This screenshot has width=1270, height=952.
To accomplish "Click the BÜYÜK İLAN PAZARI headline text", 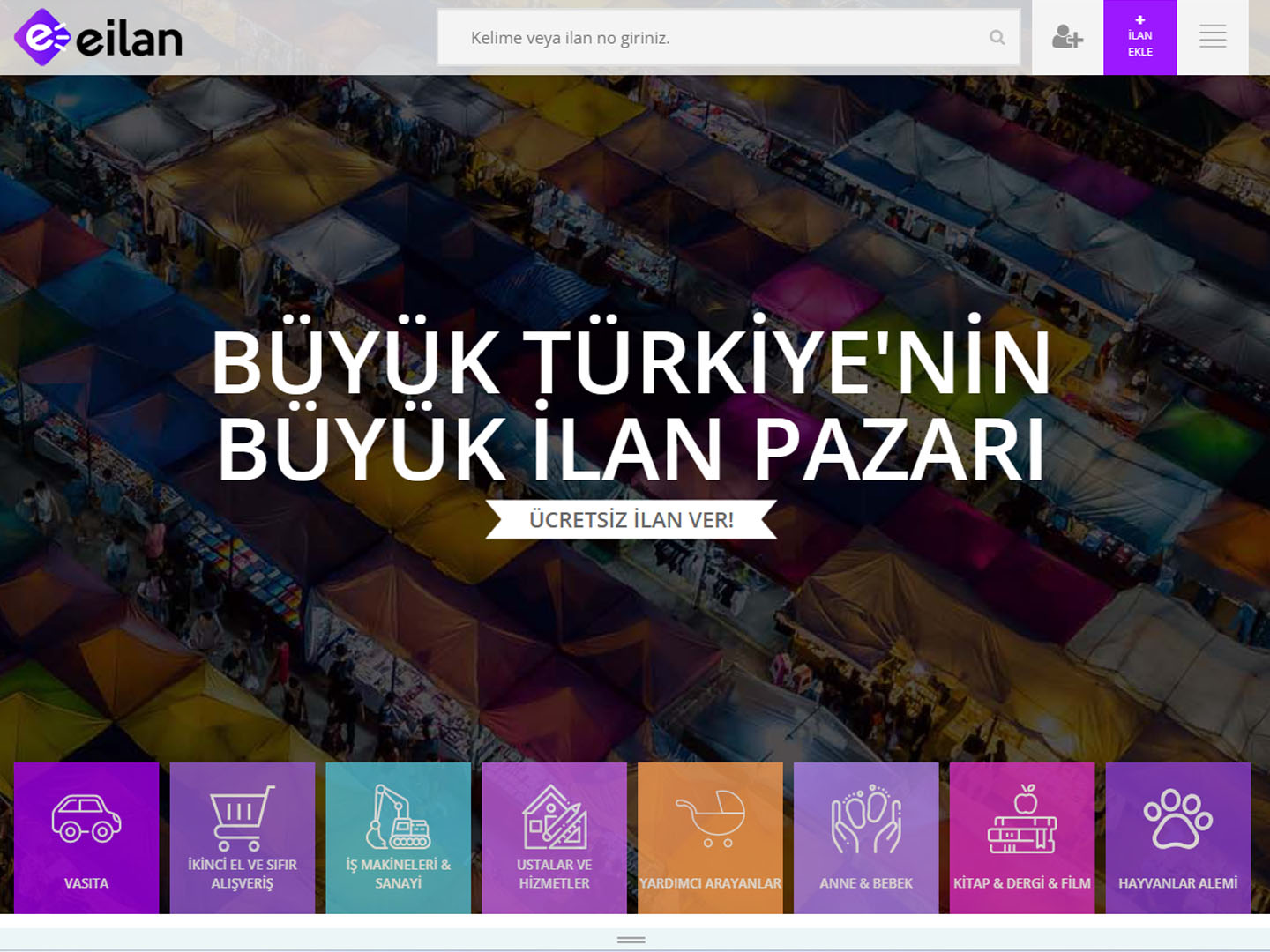I will pos(631,450).
